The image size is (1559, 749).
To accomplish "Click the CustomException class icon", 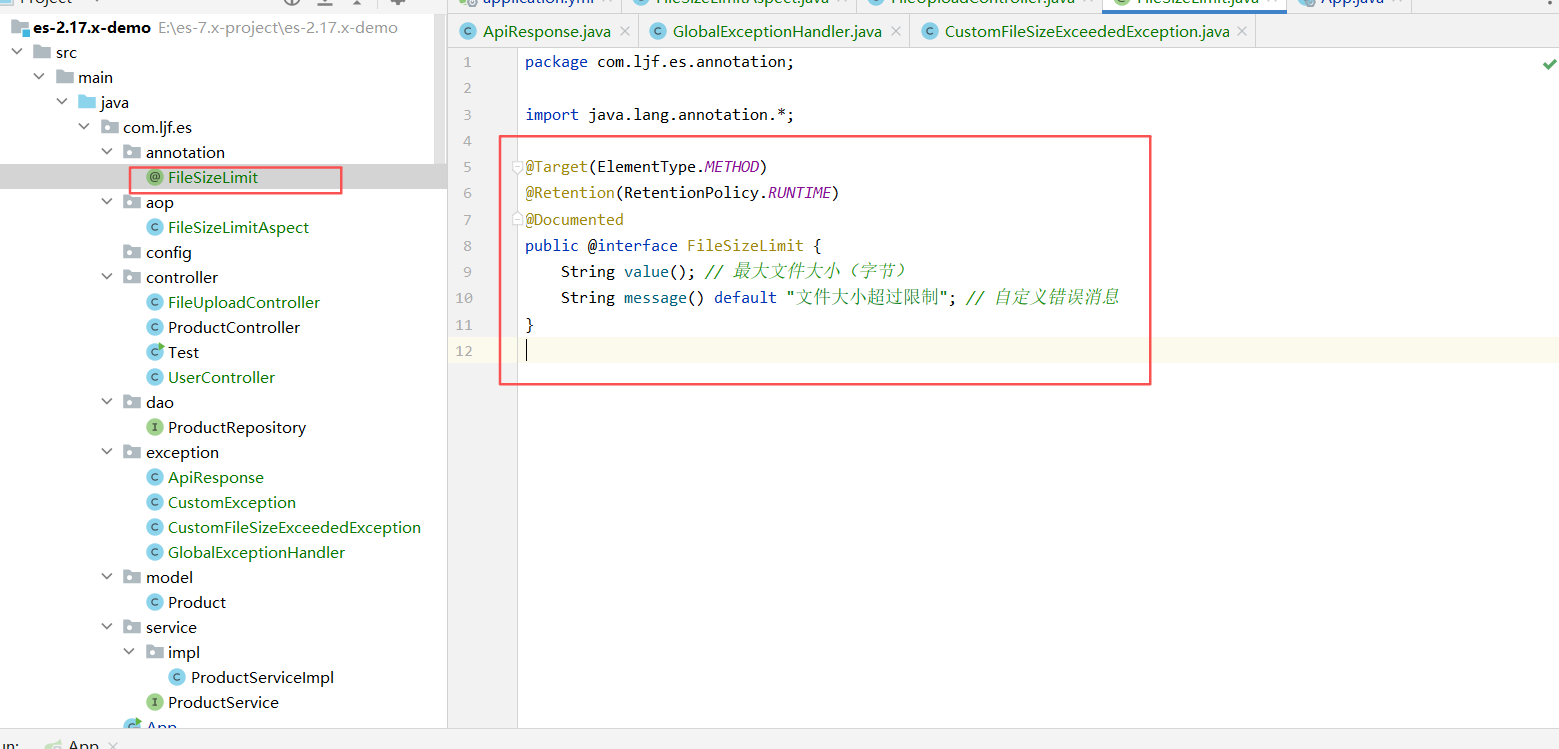I will point(154,503).
